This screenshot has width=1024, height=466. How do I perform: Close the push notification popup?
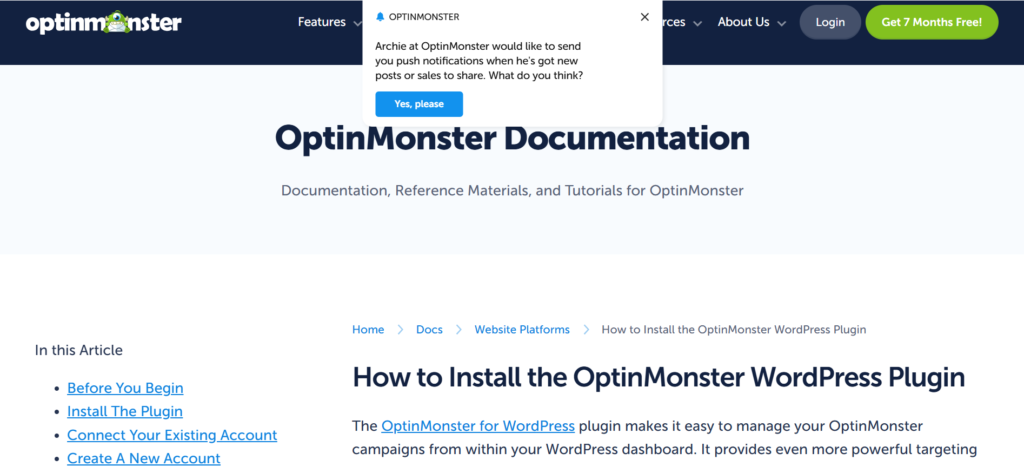coord(645,17)
